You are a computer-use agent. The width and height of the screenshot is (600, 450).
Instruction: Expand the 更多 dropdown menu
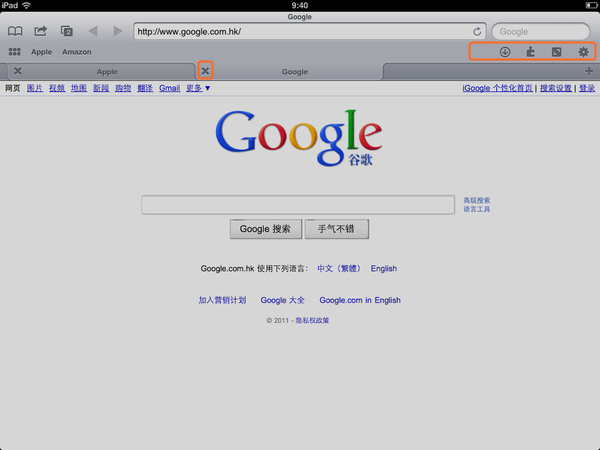click(x=198, y=88)
